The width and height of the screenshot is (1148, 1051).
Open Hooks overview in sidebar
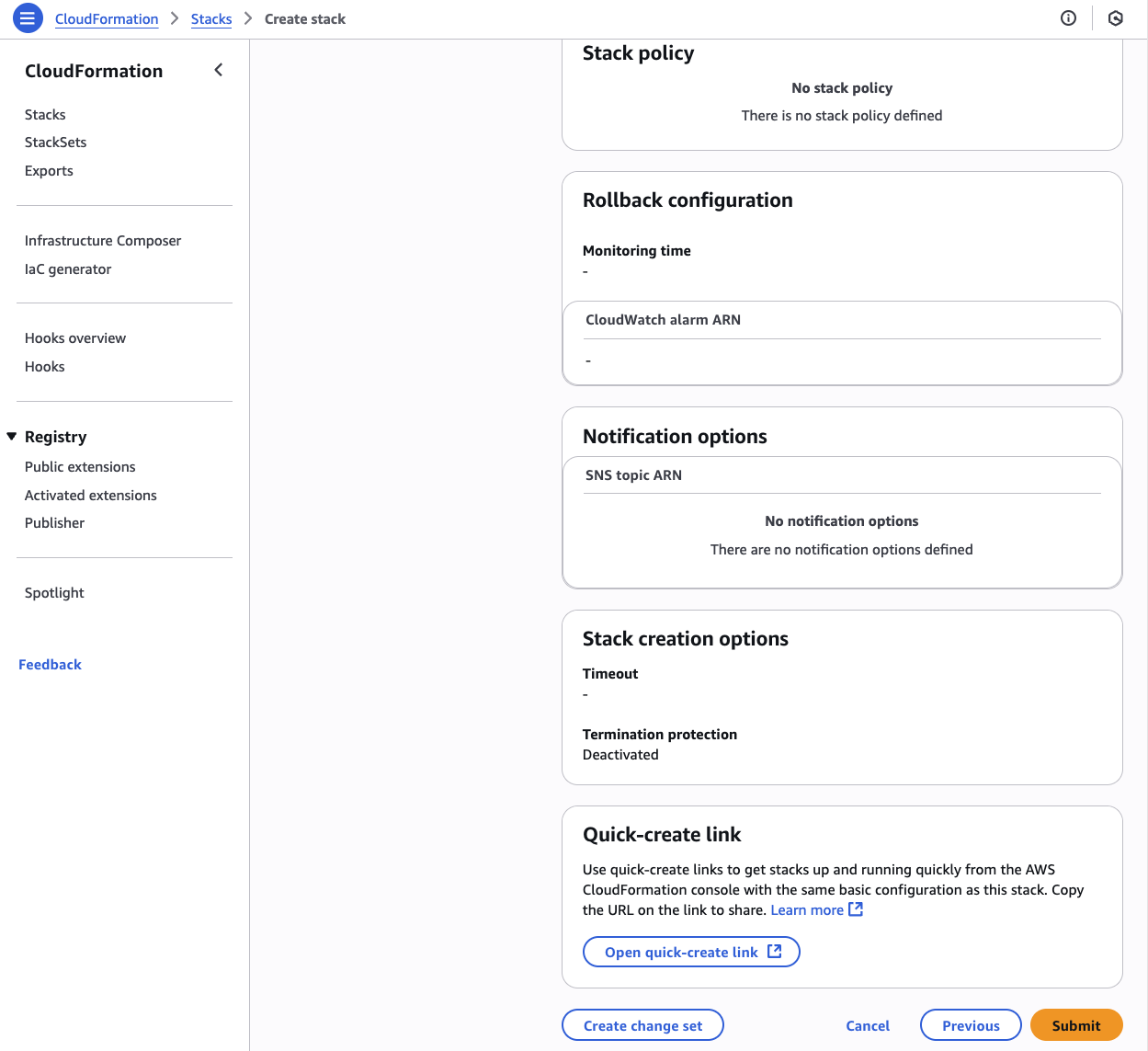click(x=75, y=338)
